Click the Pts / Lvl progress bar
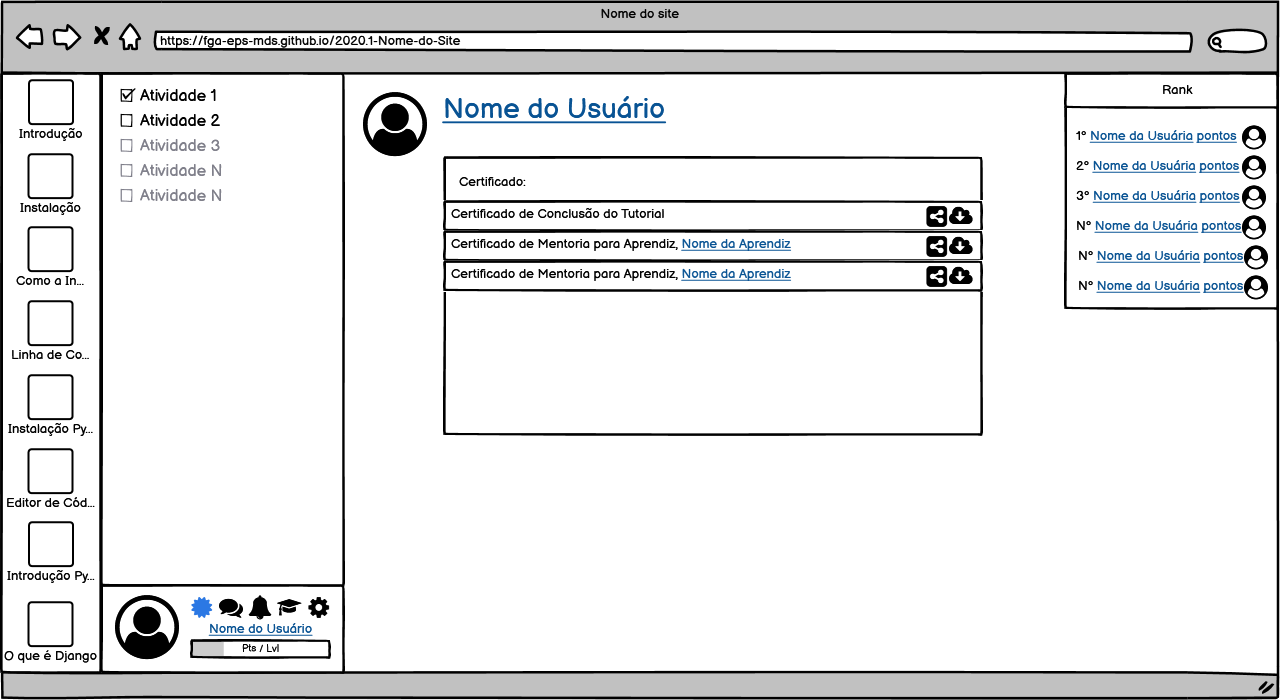The width and height of the screenshot is (1280, 700). click(260, 649)
